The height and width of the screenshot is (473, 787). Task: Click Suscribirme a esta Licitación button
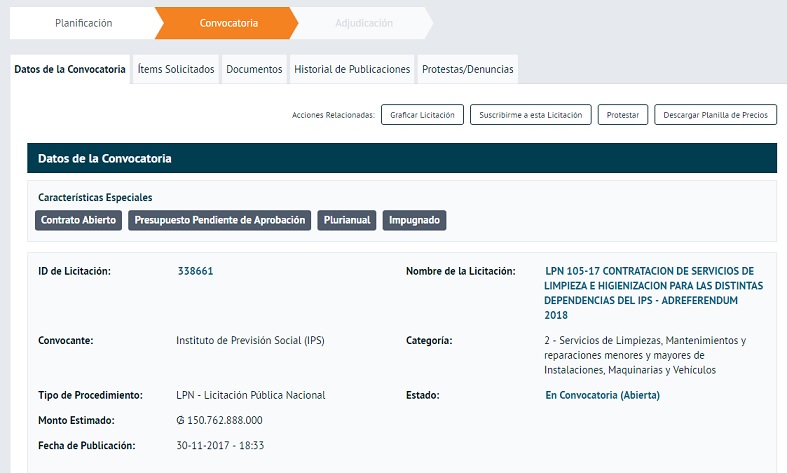pos(530,115)
